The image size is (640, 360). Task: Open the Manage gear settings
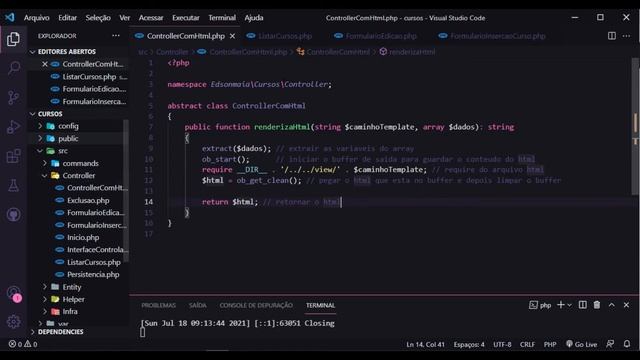point(13,322)
